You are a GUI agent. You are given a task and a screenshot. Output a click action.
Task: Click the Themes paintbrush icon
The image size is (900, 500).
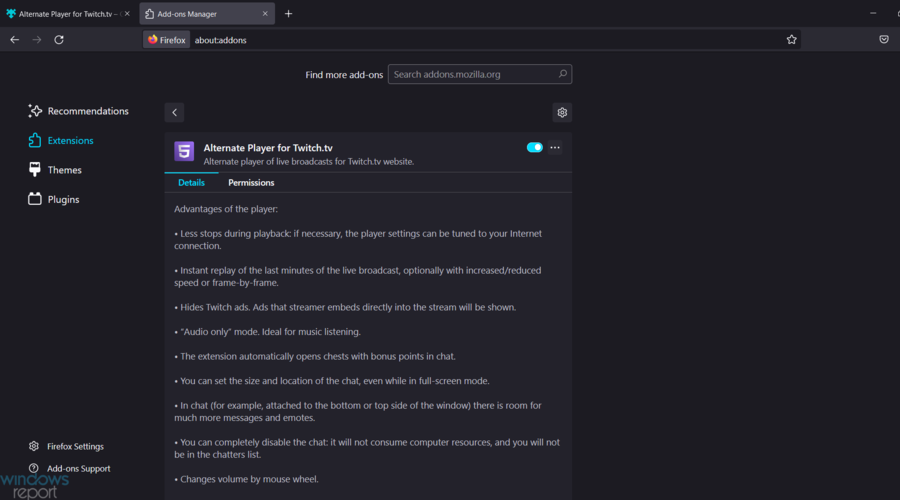click(35, 169)
